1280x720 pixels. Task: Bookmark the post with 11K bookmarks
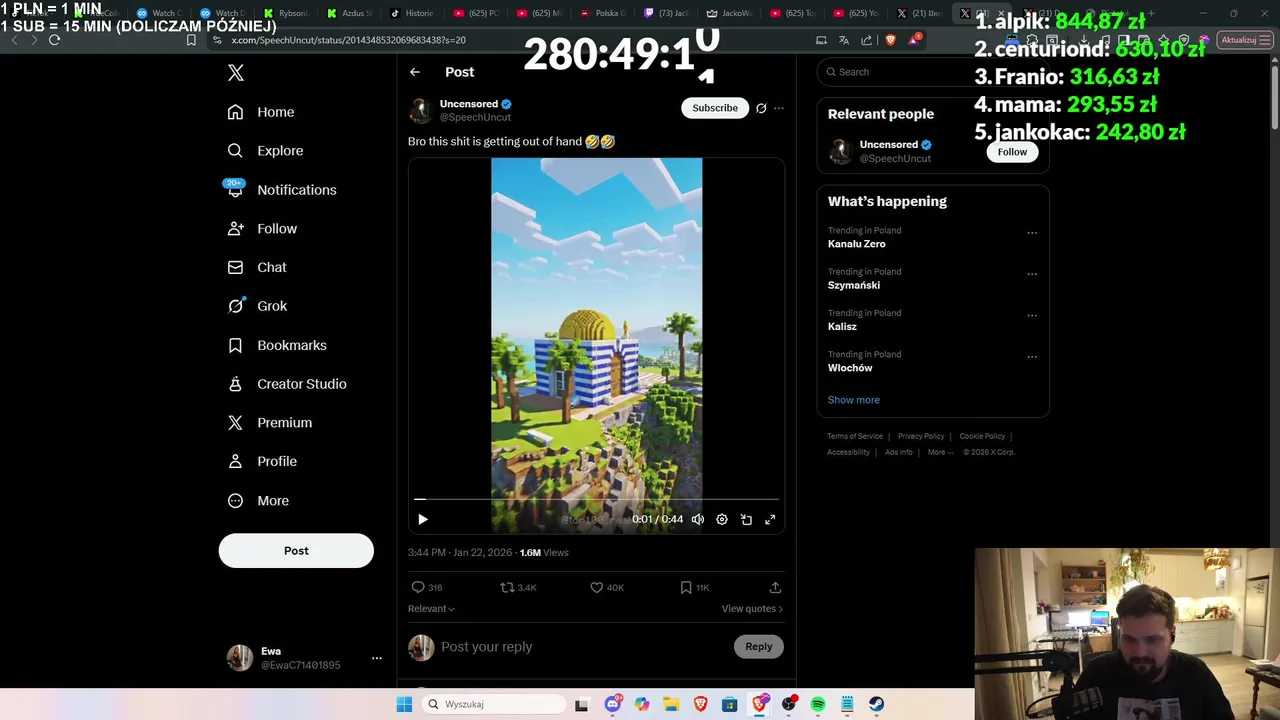(695, 587)
